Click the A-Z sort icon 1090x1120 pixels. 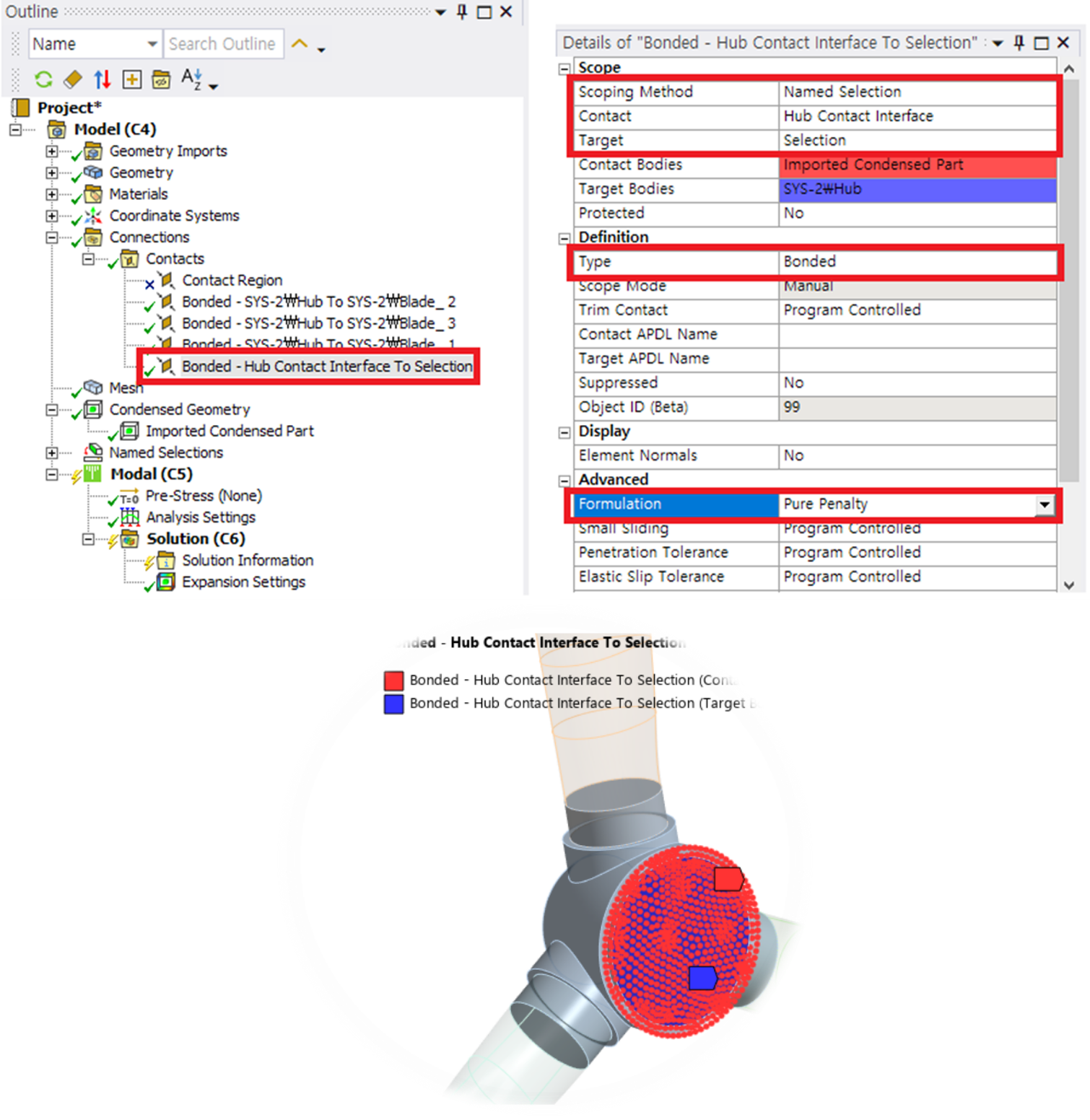pos(191,79)
